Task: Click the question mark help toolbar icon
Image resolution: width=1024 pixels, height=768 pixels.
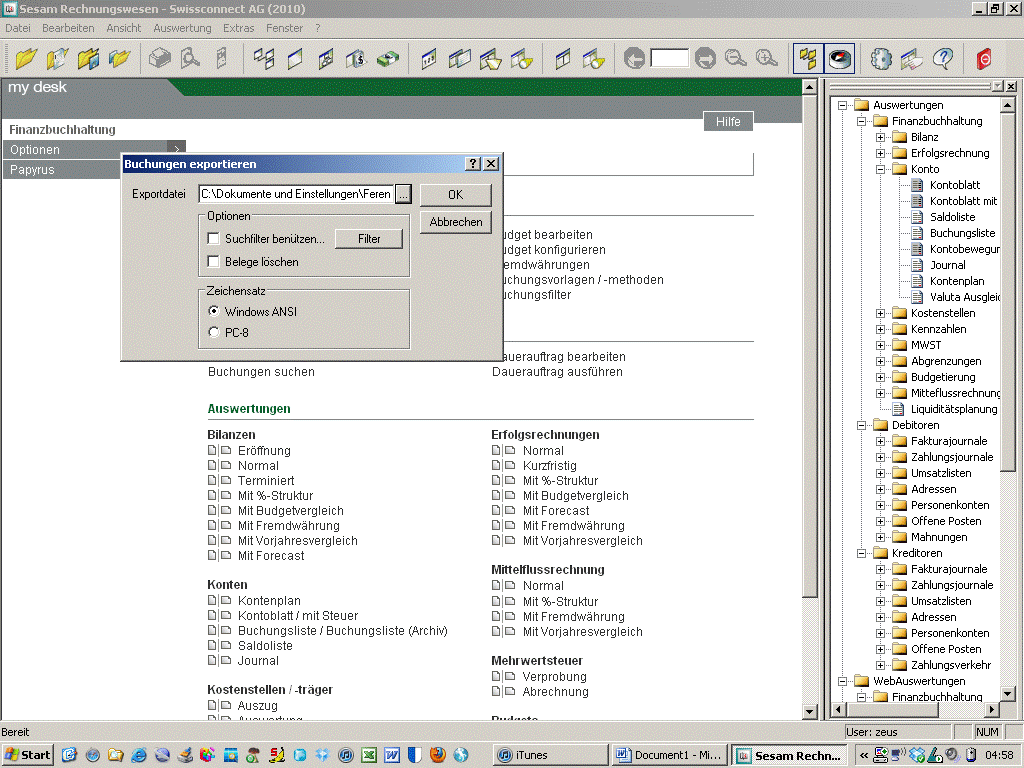Action: click(942, 59)
